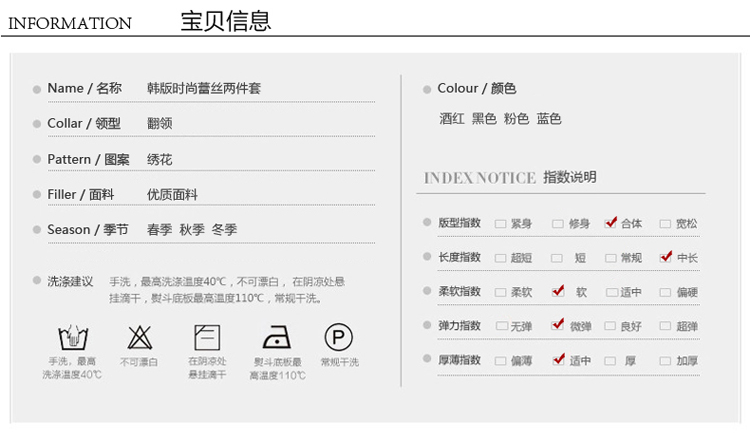Click the INDEX NOTICE 指数说明 heading
This screenshot has height=435, width=750.
click(x=510, y=178)
